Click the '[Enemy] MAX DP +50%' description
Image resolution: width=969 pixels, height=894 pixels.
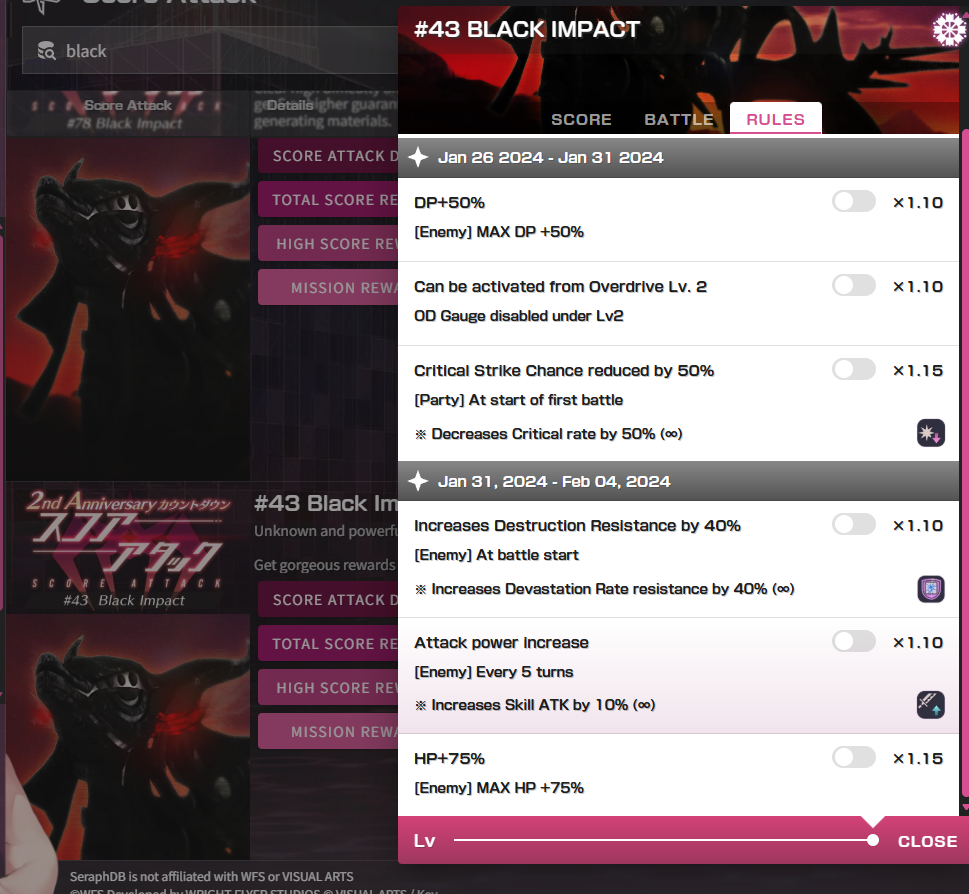499,232
